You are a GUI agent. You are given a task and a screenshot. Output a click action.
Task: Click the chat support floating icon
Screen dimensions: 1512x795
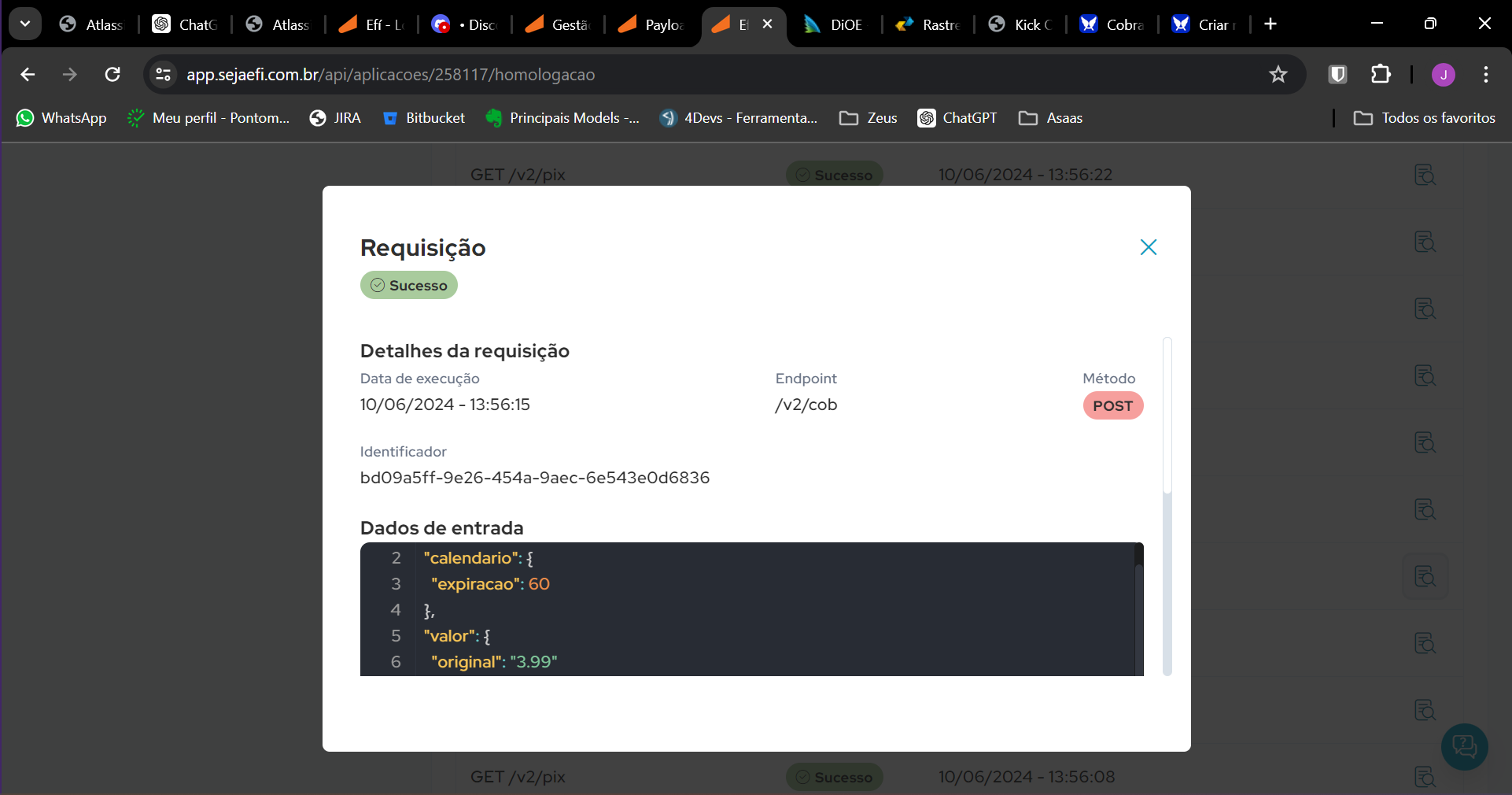[x=1464, y=746]
